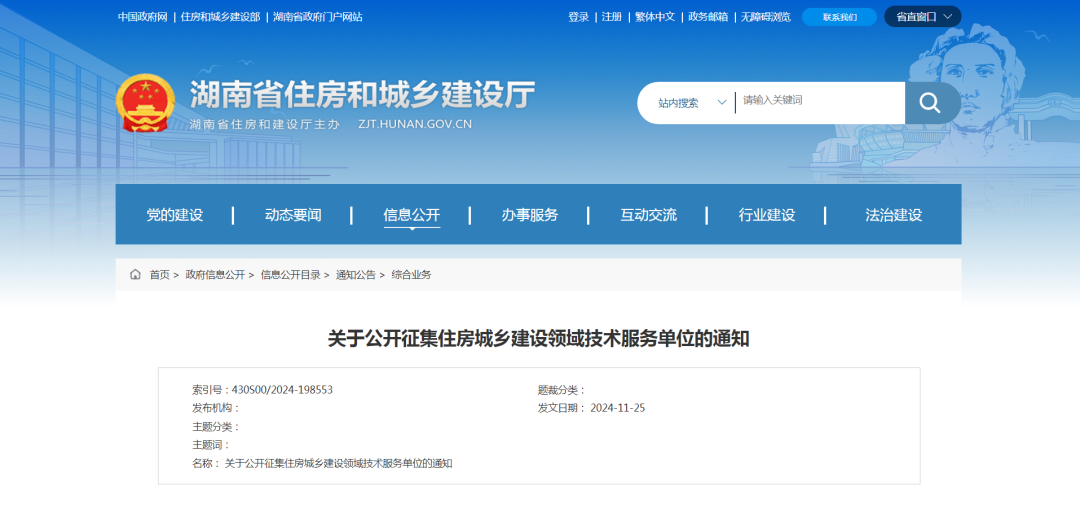Click the index number 430S00/2024-198553
The width and height of the screenshot is (1080, 512).
(282, 390)
